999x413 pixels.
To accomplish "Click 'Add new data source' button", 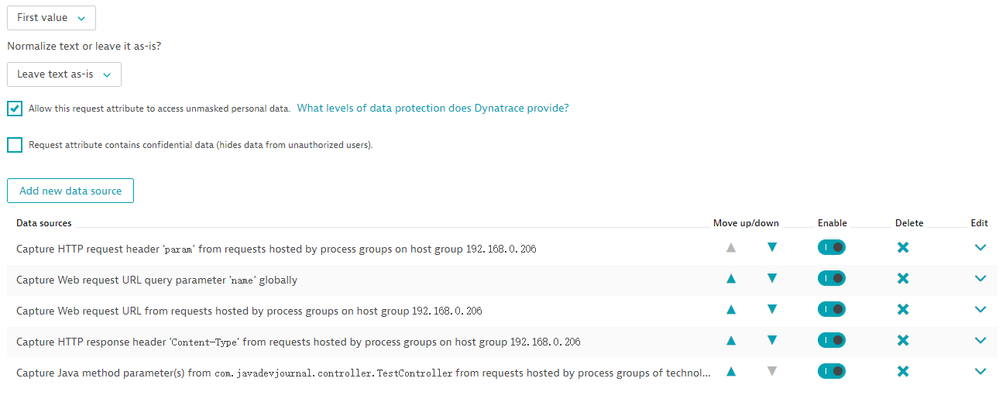I will click(70, 190).
